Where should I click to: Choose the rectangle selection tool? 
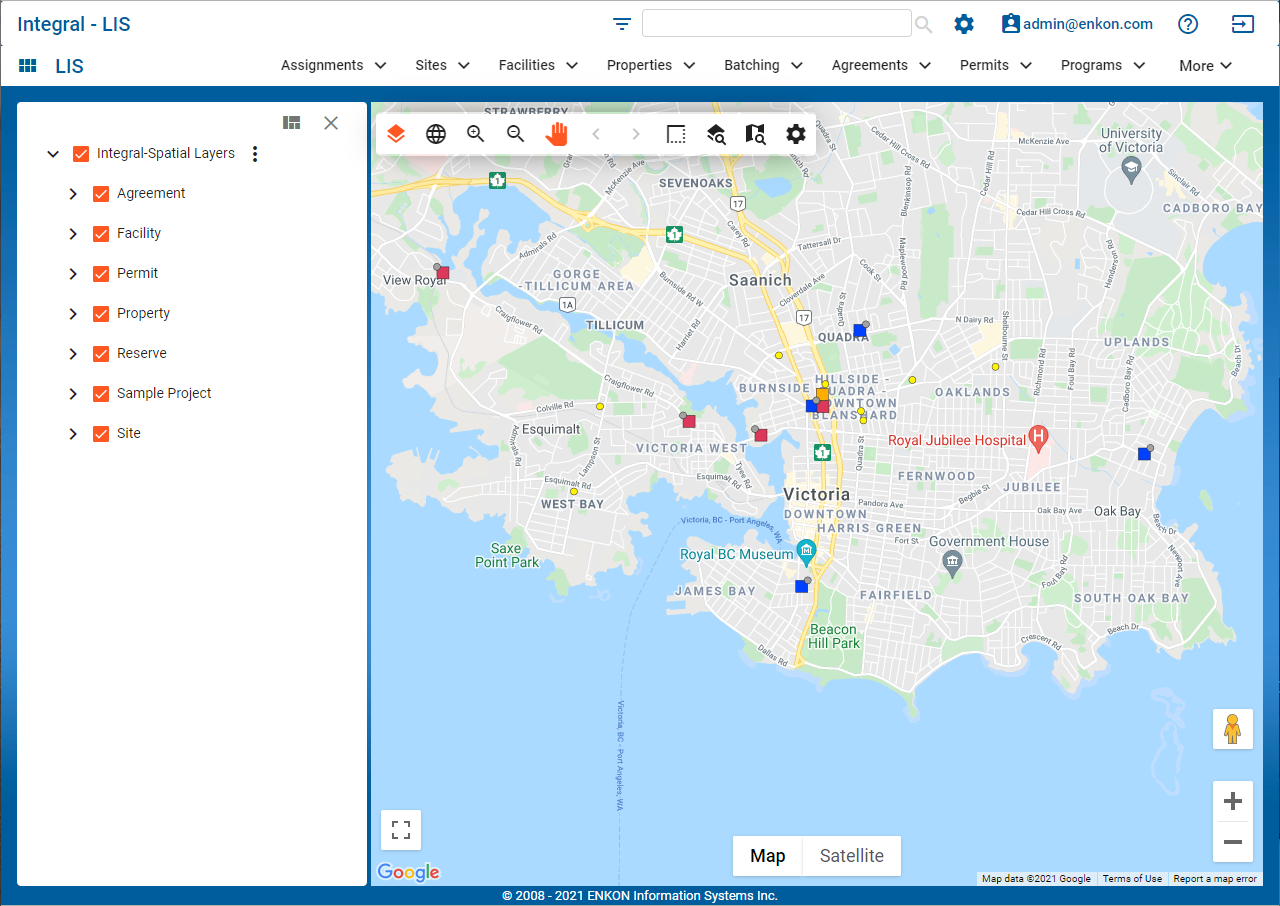point(676,134)
